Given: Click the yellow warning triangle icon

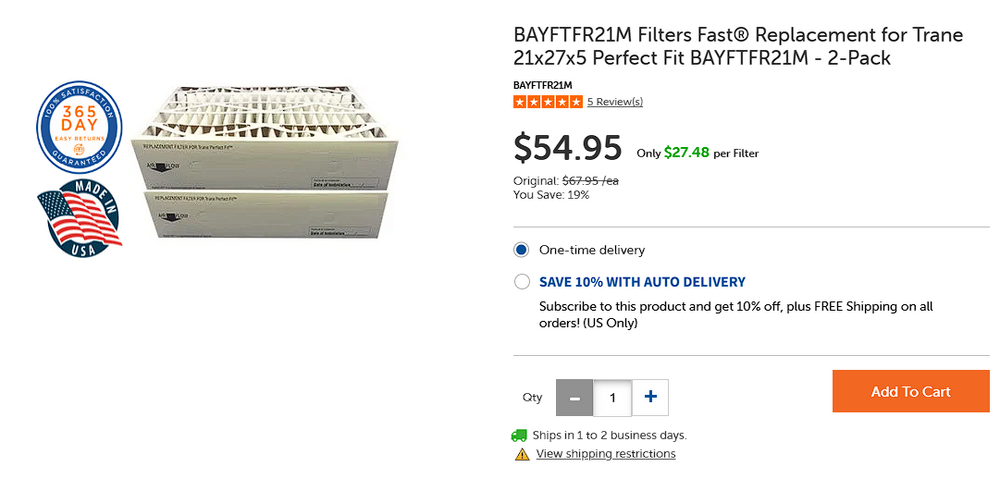Looking at the screenshot, I should (522, 454).
